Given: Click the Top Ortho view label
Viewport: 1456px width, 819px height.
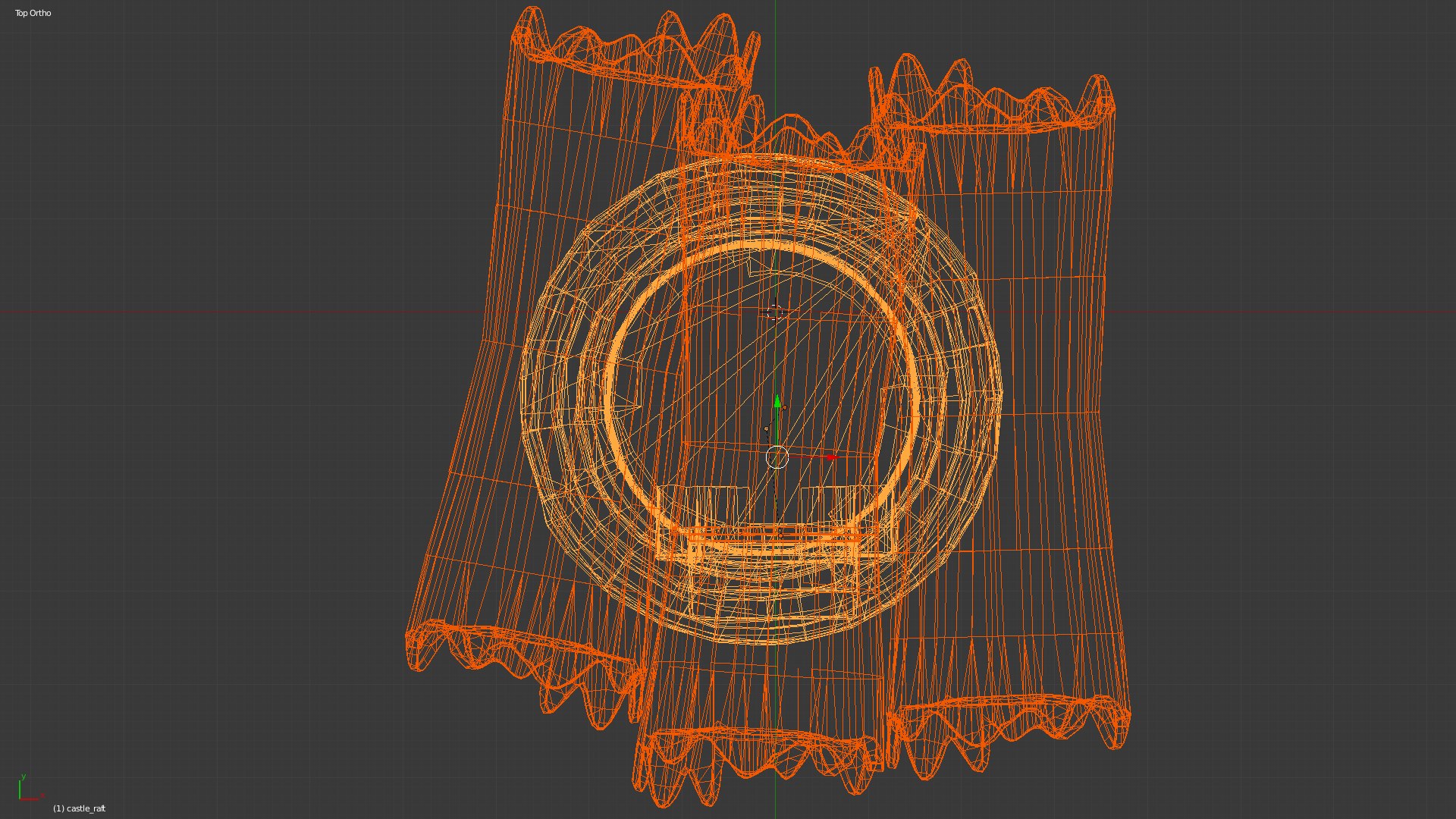Looking at the screenshot, I should point(33,13).
